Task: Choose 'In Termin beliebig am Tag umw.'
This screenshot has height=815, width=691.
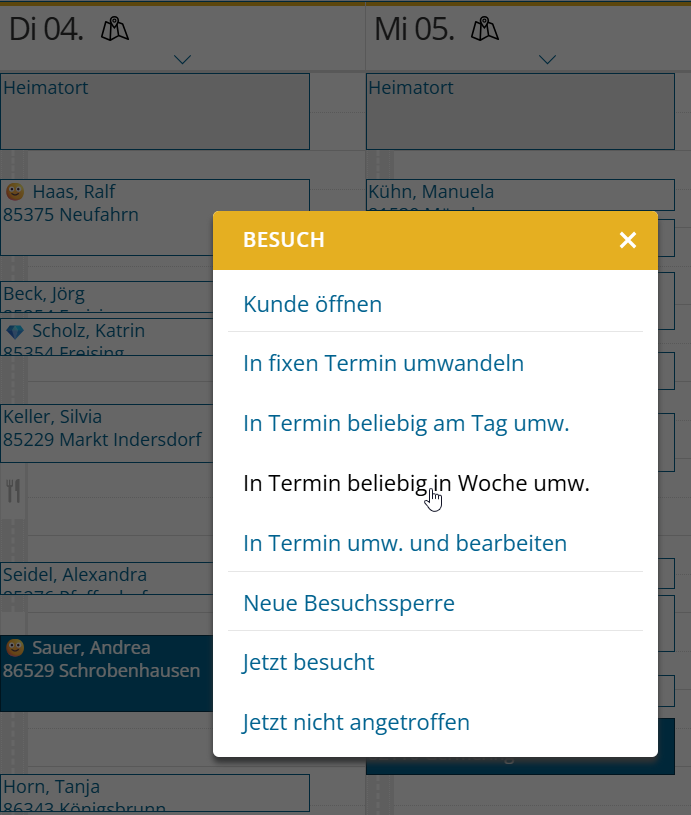Action: coord(406,423)
